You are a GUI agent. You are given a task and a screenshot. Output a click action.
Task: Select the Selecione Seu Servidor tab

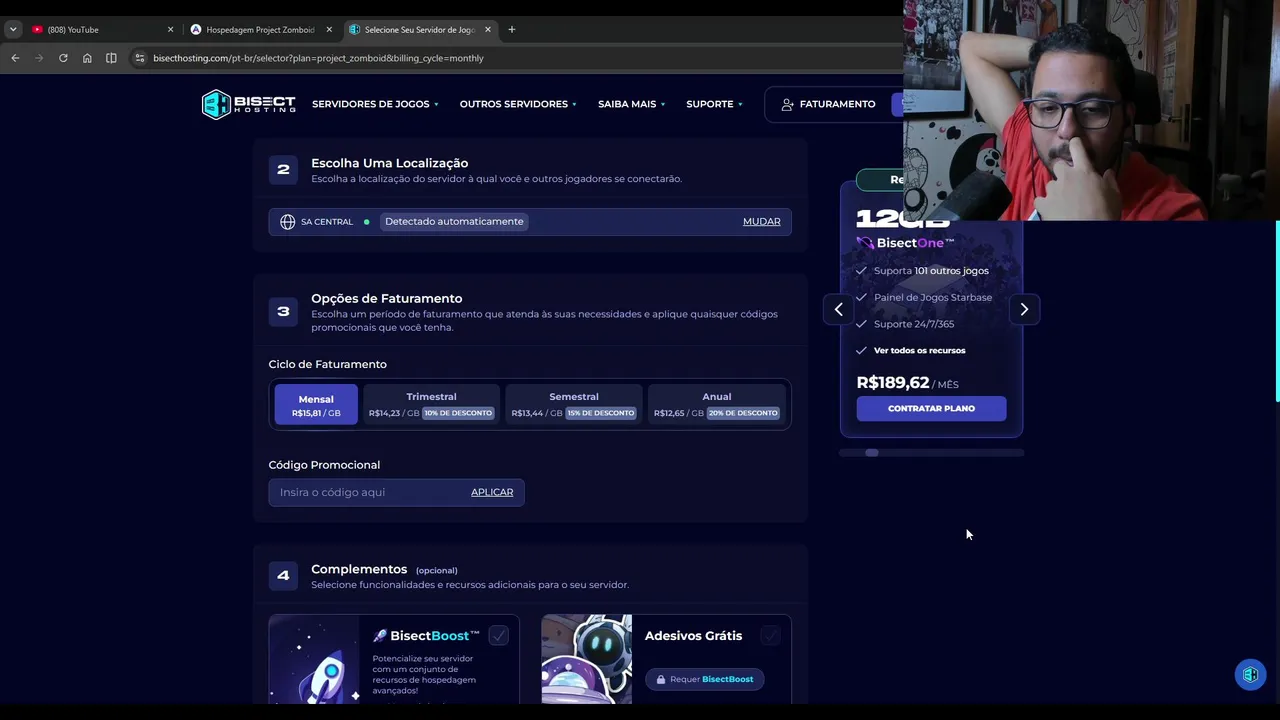coord(420,30)
